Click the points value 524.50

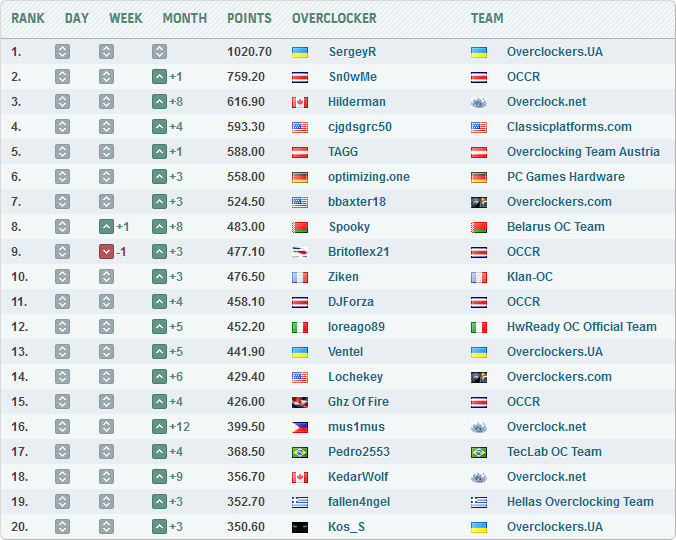click(x=246, y=202)
